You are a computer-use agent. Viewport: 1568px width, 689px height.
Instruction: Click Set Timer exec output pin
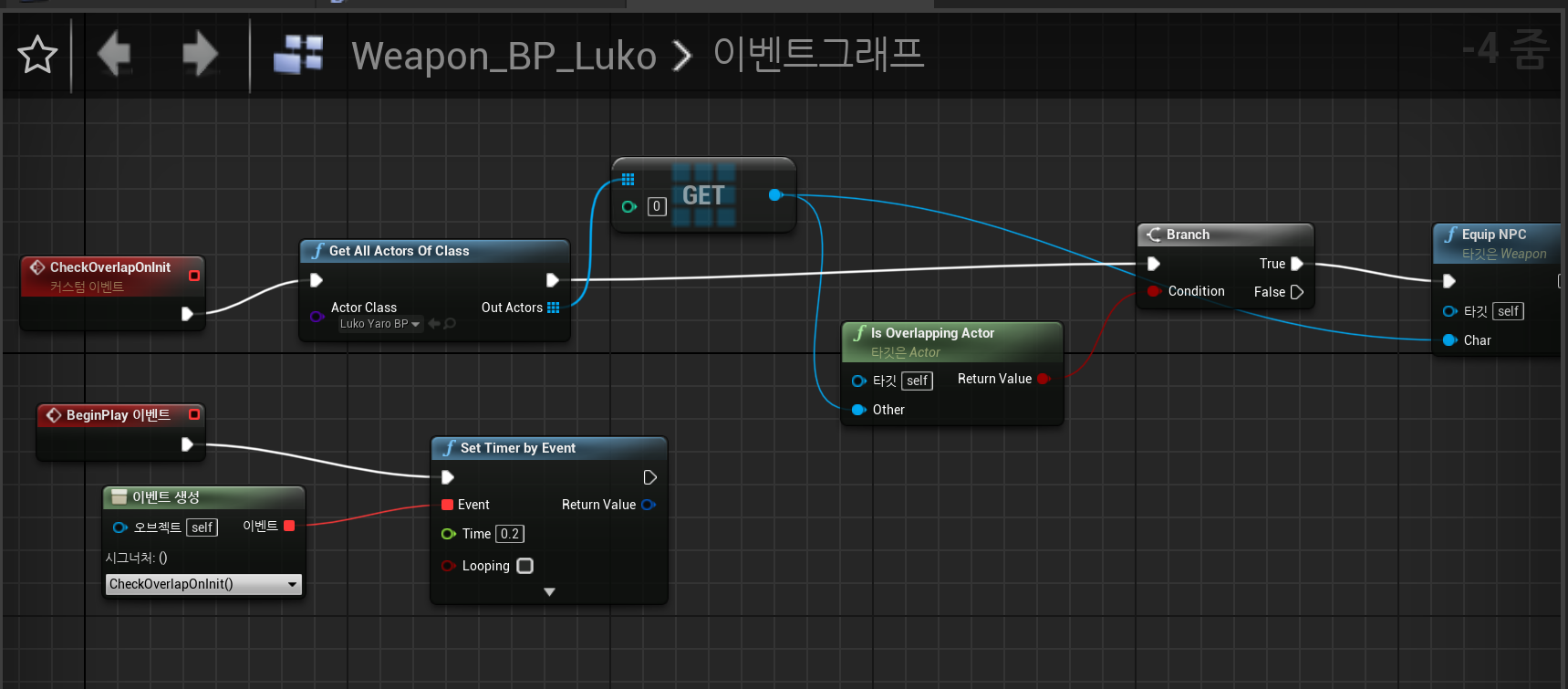point(649,477)
